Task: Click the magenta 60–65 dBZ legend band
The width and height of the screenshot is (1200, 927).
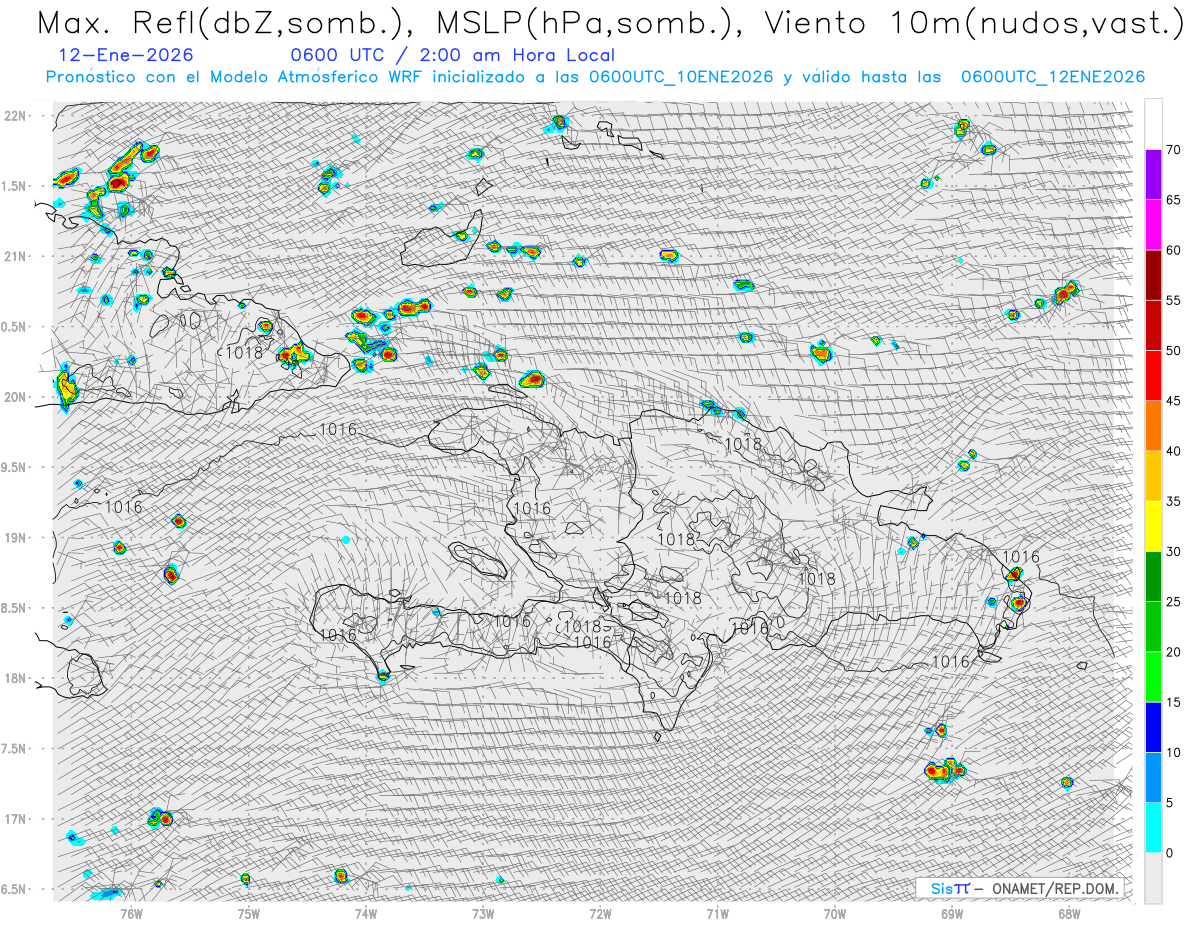Action: point(1153,225)
